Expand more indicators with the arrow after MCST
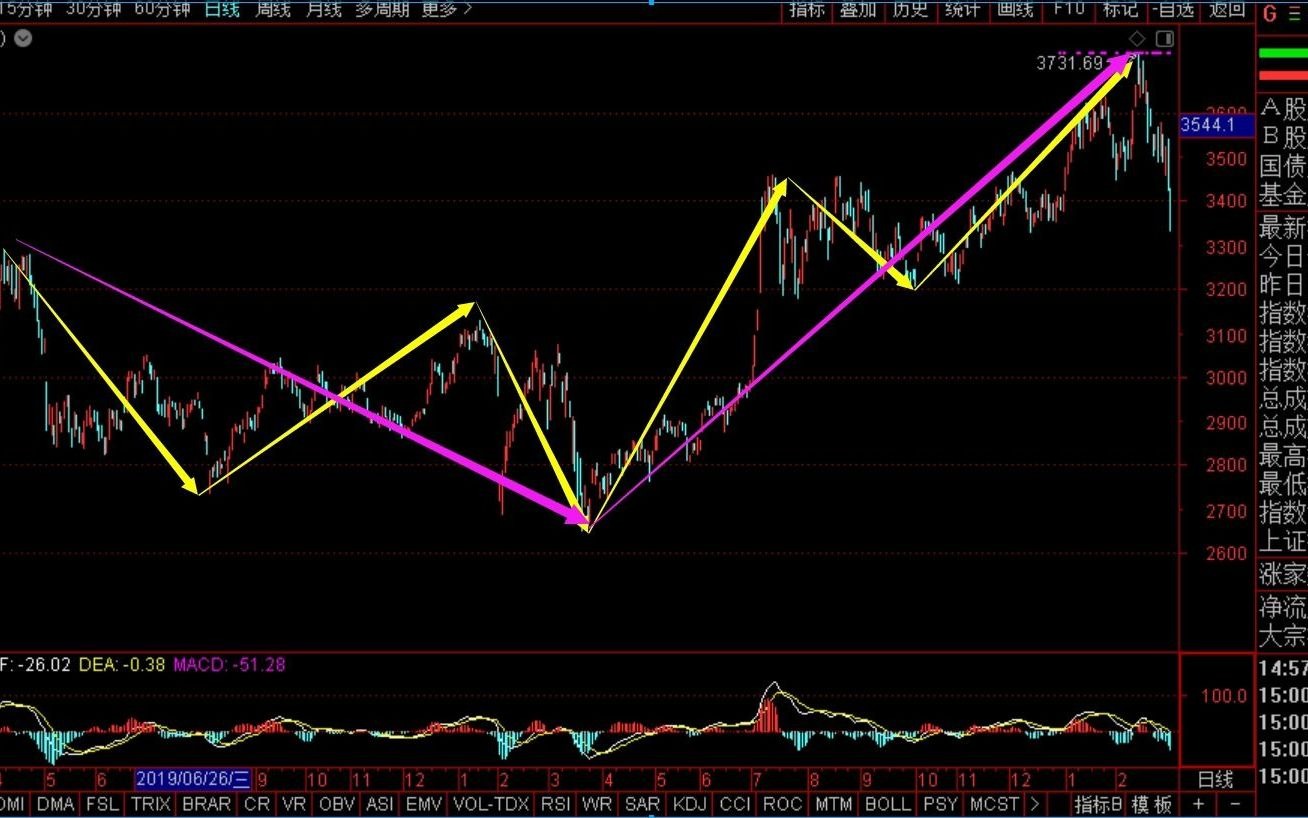1308x818 pixels. click(1034, 804)
